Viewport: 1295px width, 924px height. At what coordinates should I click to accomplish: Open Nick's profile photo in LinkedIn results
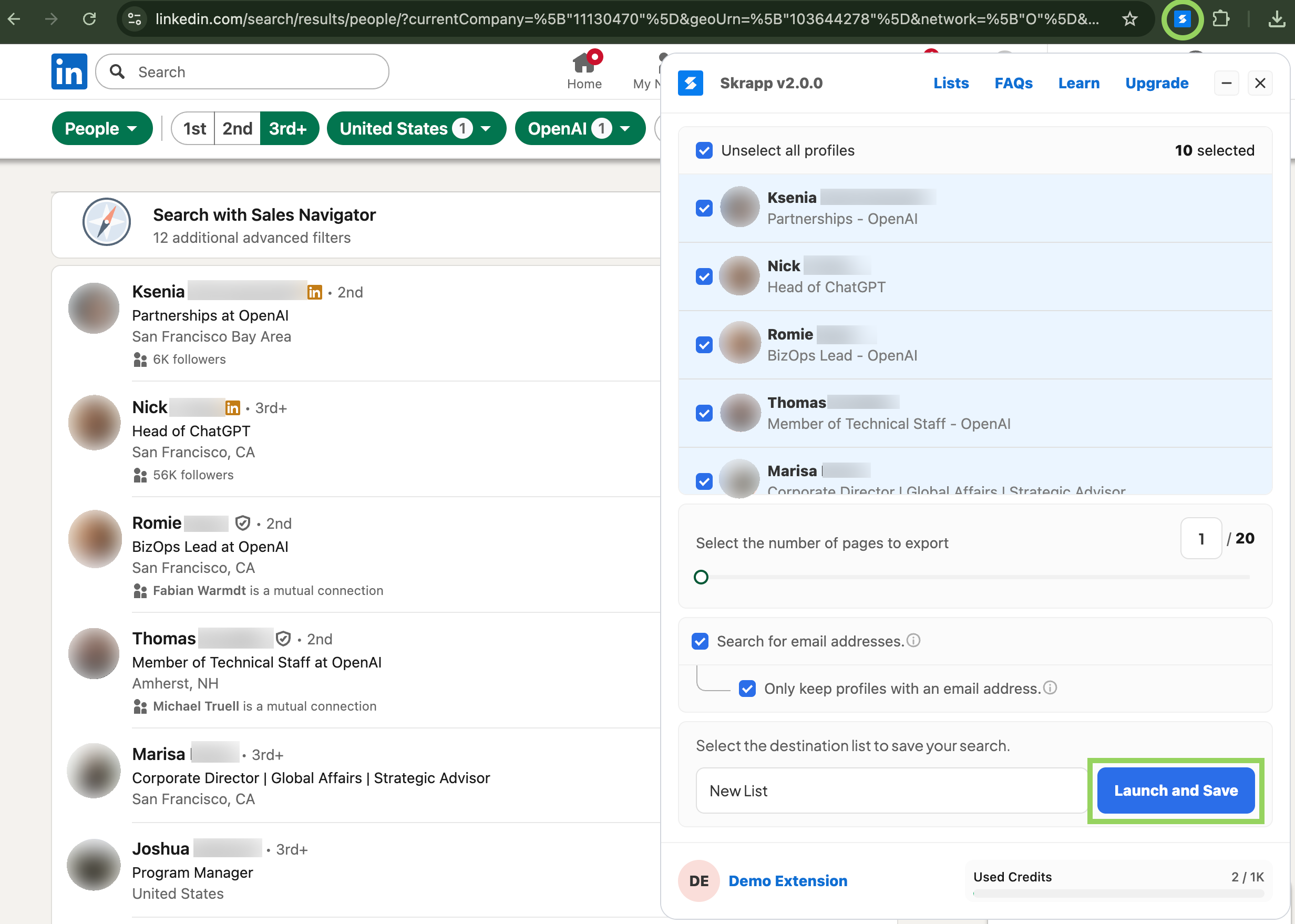point(94,422)
